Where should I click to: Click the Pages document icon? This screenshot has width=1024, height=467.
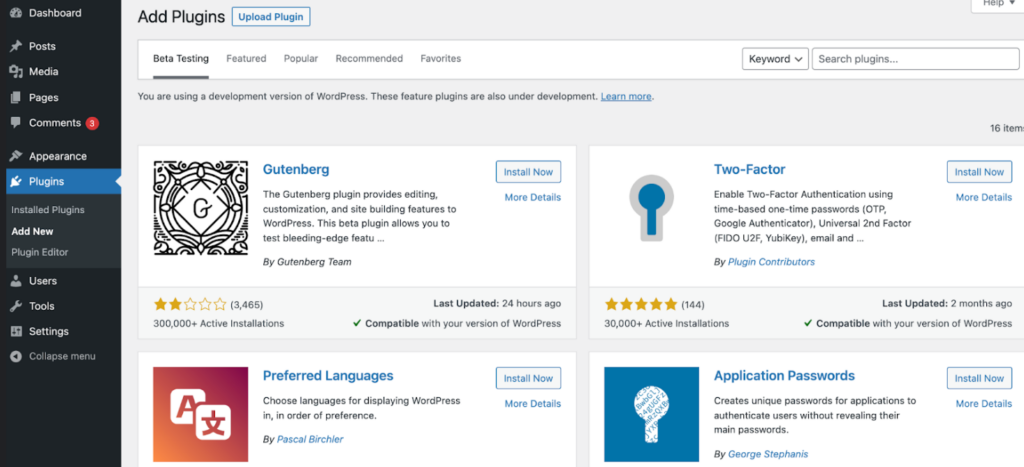(x=16, y=97)
